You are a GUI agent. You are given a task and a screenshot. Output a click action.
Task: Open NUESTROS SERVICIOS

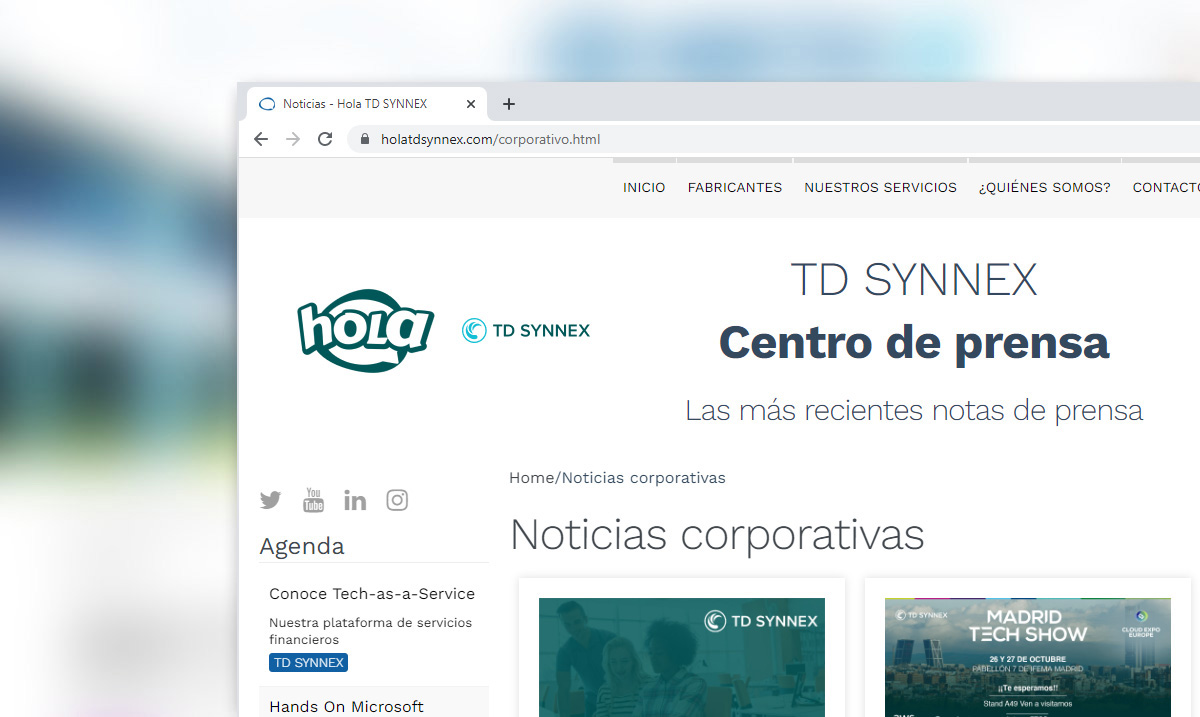click(880, 187)
